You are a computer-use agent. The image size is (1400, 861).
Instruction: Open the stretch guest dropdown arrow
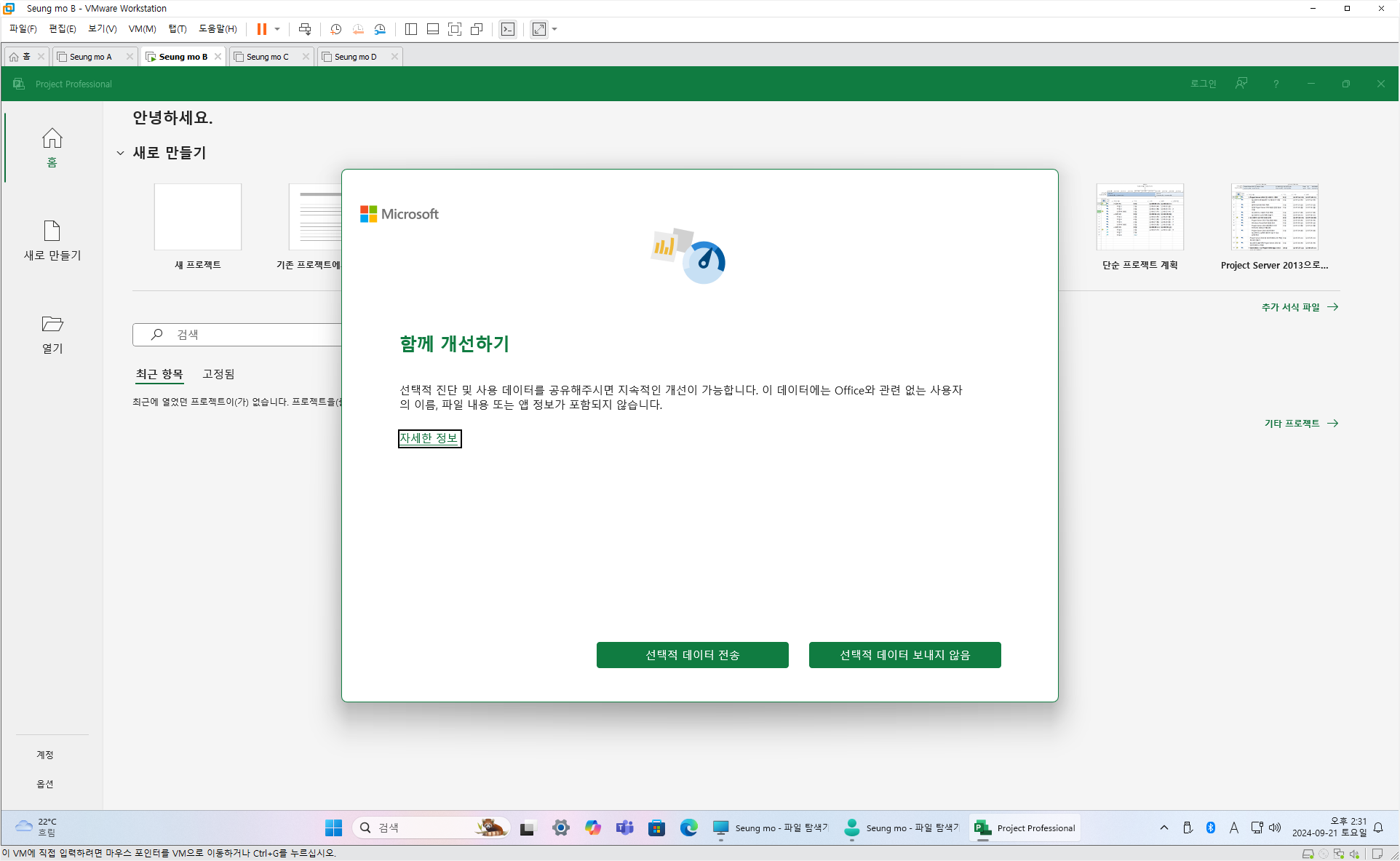click(555, 29)
